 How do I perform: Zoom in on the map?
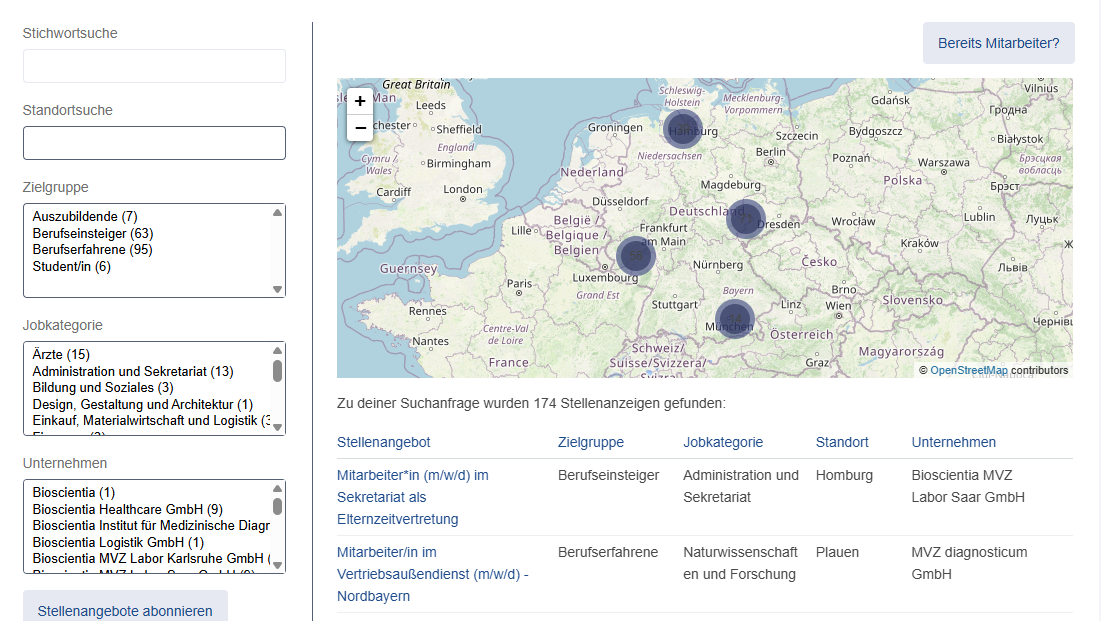pos(360,101)
